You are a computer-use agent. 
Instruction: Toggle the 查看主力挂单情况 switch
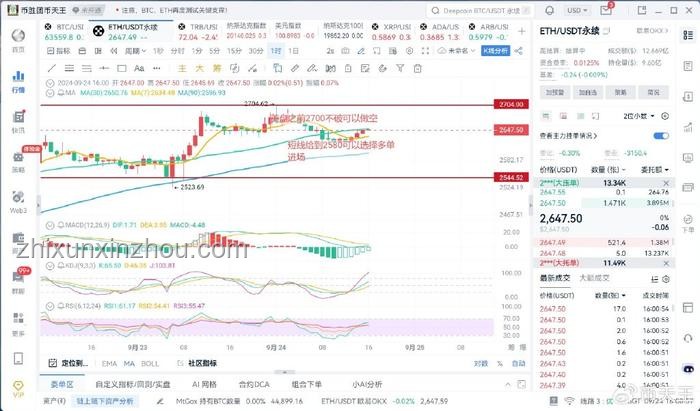click(661, 136)
